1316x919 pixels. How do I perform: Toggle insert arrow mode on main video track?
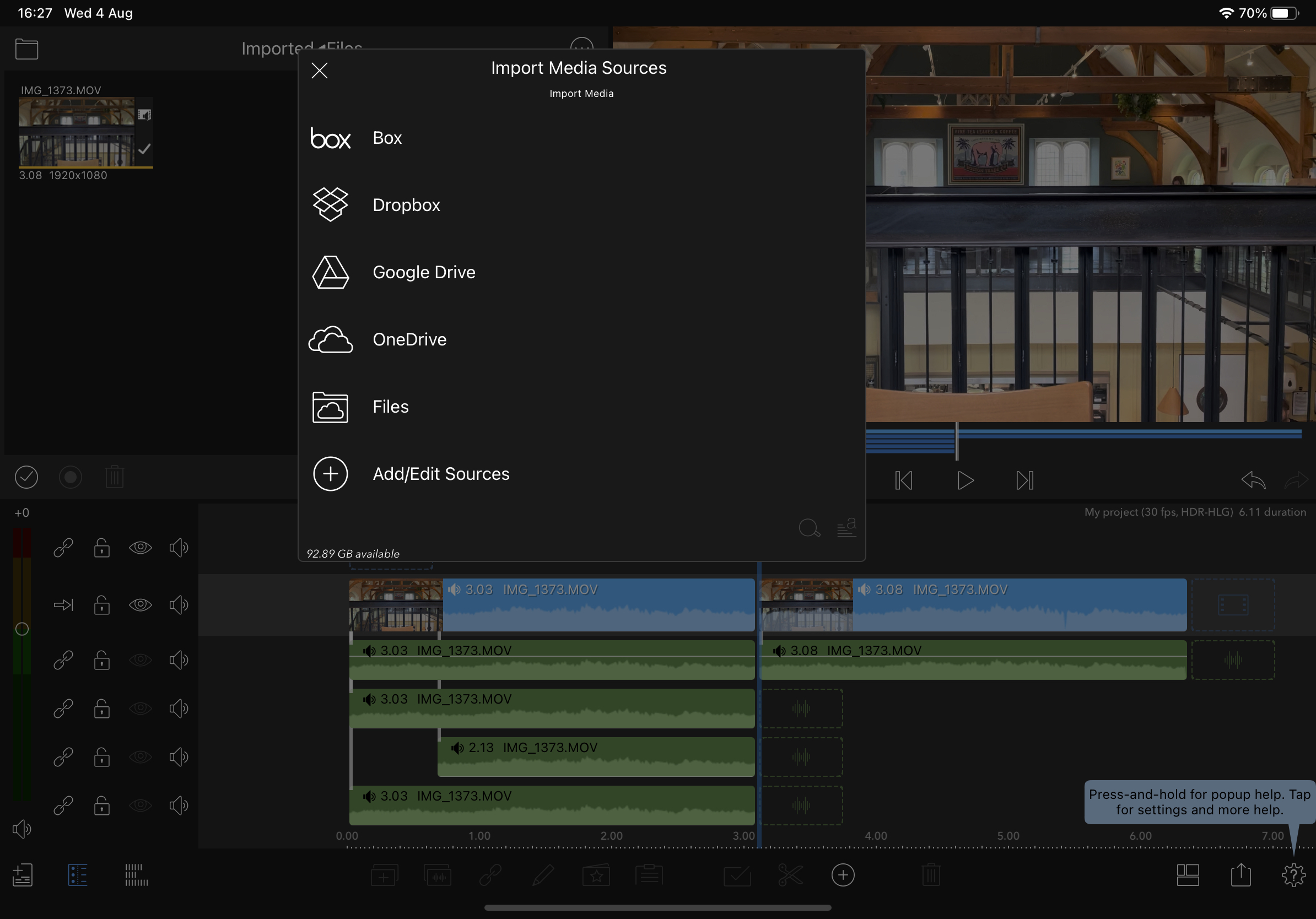pyautogui.click(x=63, y=605)
